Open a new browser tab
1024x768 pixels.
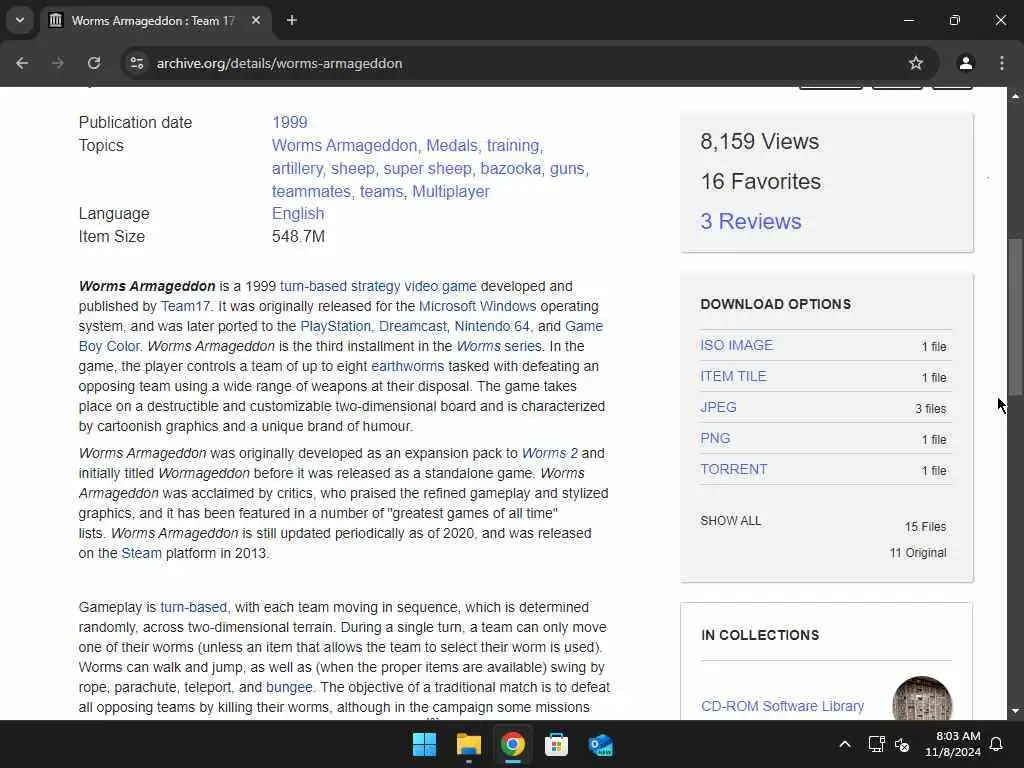point(292,20)
